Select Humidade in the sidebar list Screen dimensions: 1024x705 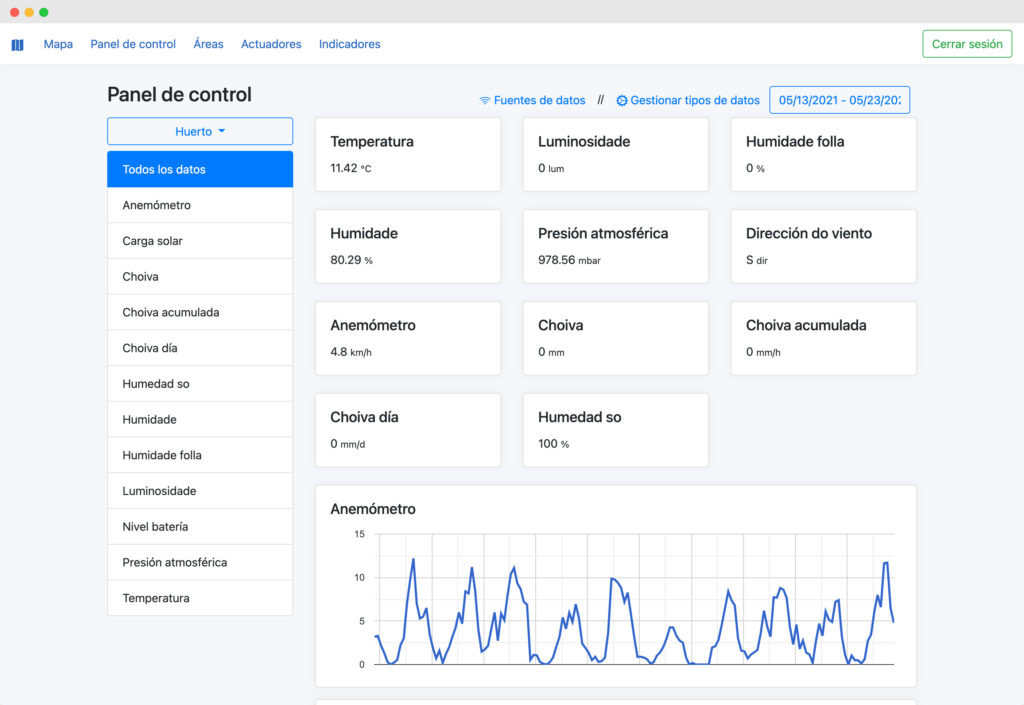pyautogui.click(x=200, y=419)
